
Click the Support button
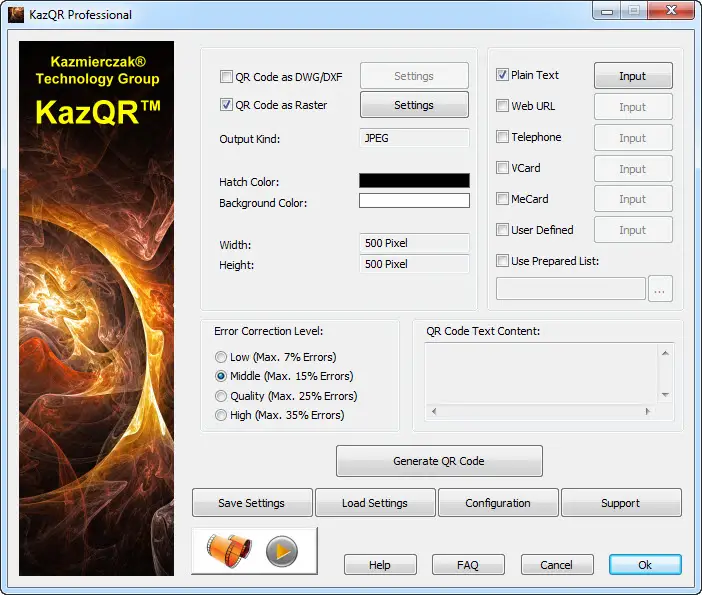(x=621, y=503)
